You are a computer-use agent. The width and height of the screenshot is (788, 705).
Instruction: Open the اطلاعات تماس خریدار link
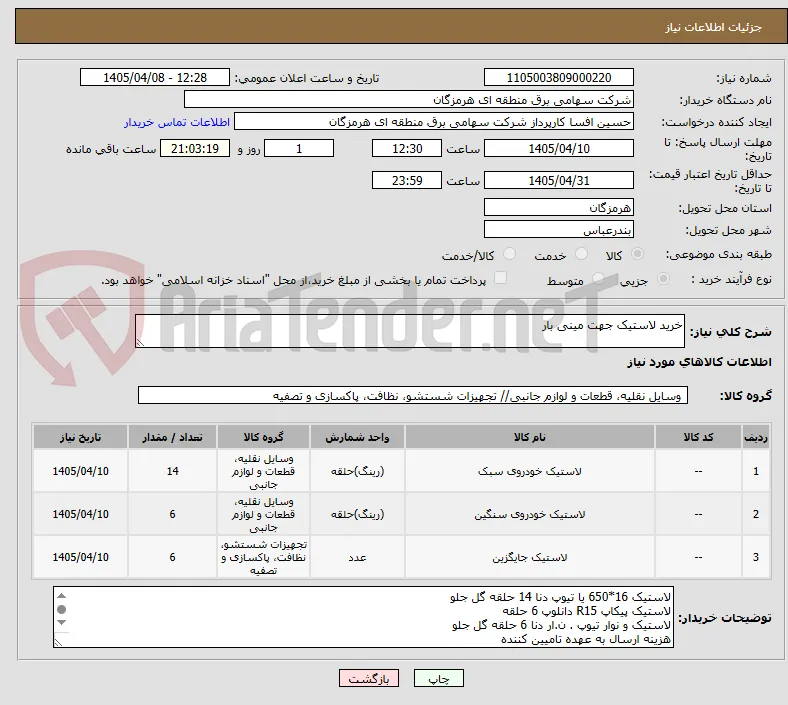(177, 122)
